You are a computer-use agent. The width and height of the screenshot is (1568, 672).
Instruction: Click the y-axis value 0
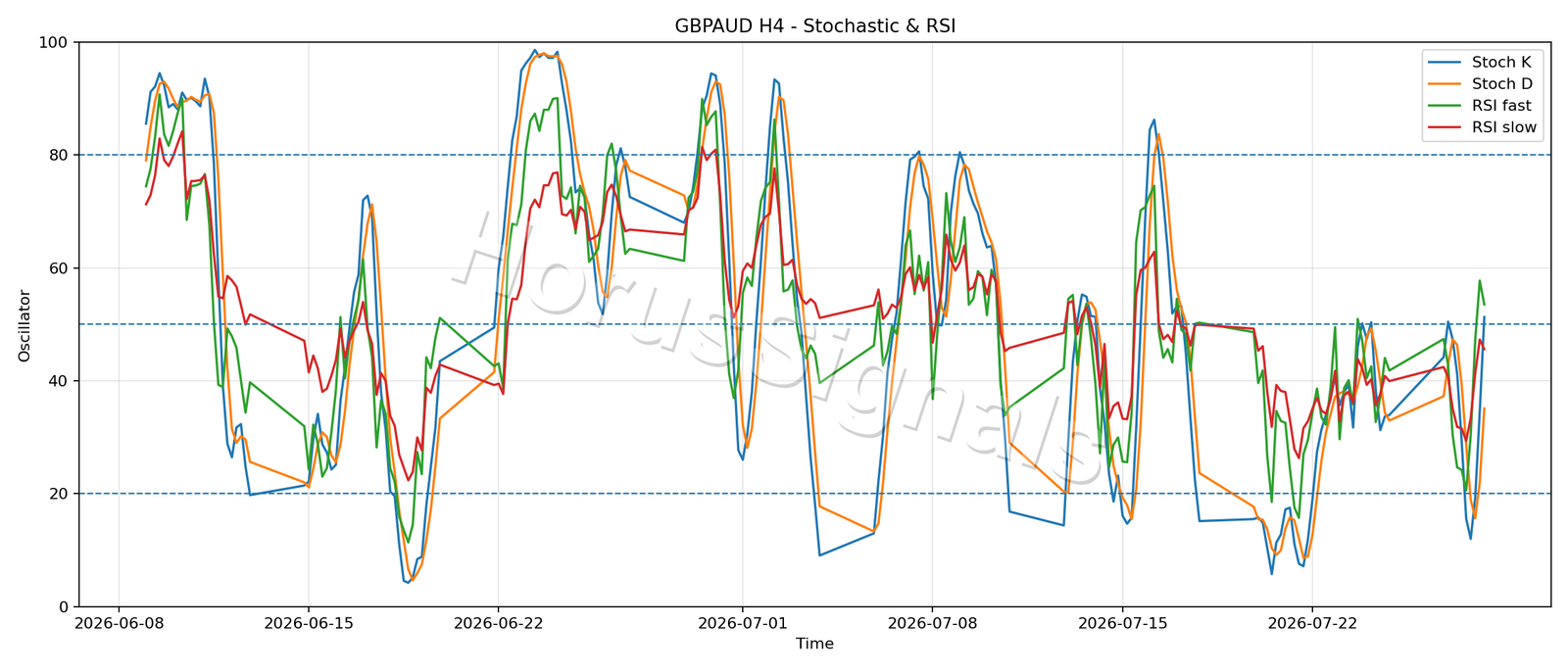click(x=64, y=607)
